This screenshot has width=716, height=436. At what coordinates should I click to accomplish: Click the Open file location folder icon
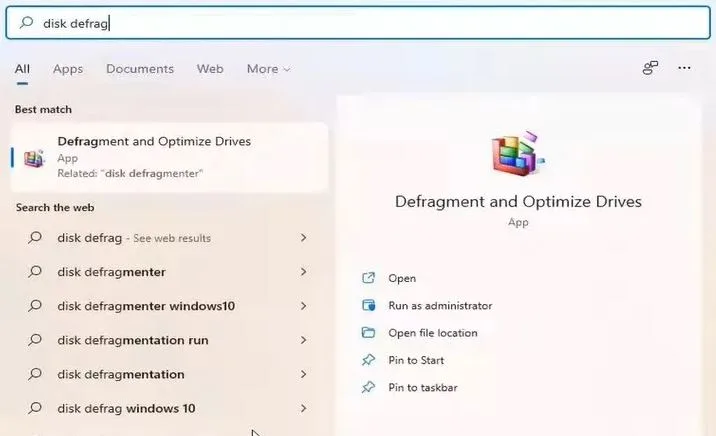(x=369, y=332)
